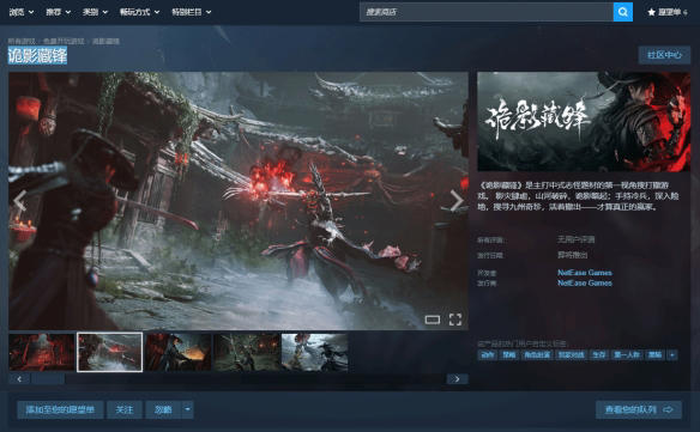Image resolution: width=700 pixels, height=432 pixels.
Task: Click the third user tag 角色扮演
Action: click(x=537, y=355)
